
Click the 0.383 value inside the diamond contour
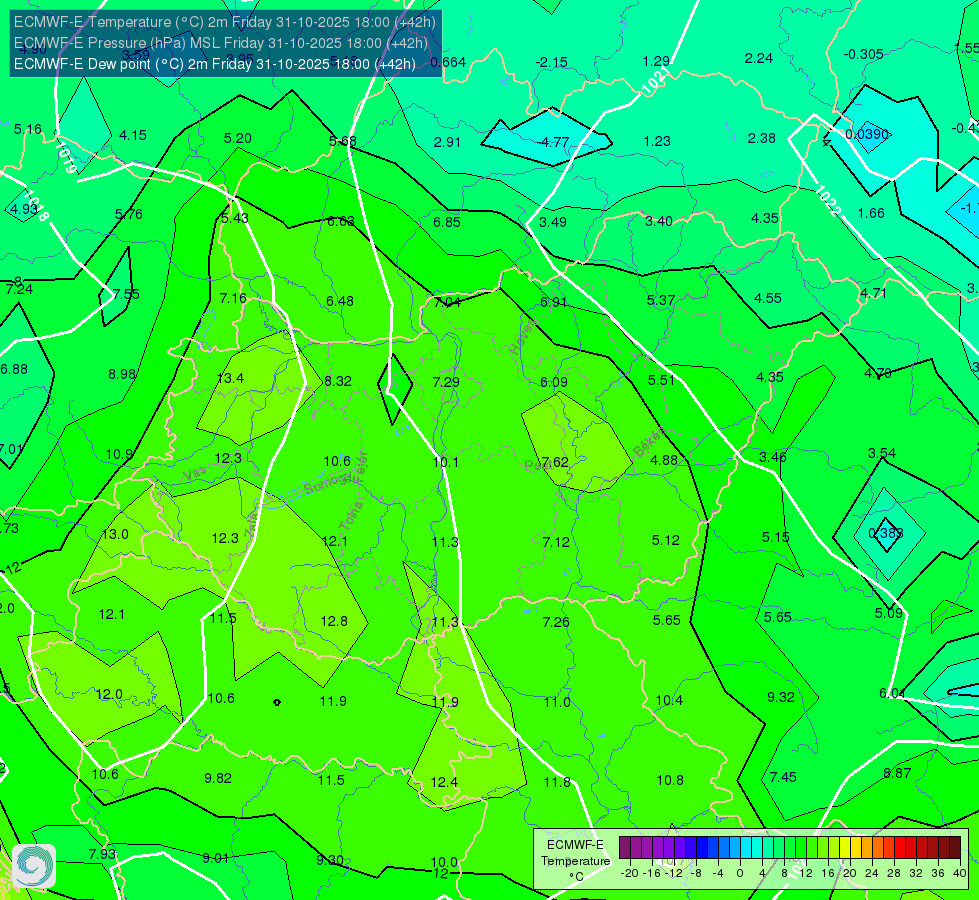pyautogui.click(x=886, y=533)
